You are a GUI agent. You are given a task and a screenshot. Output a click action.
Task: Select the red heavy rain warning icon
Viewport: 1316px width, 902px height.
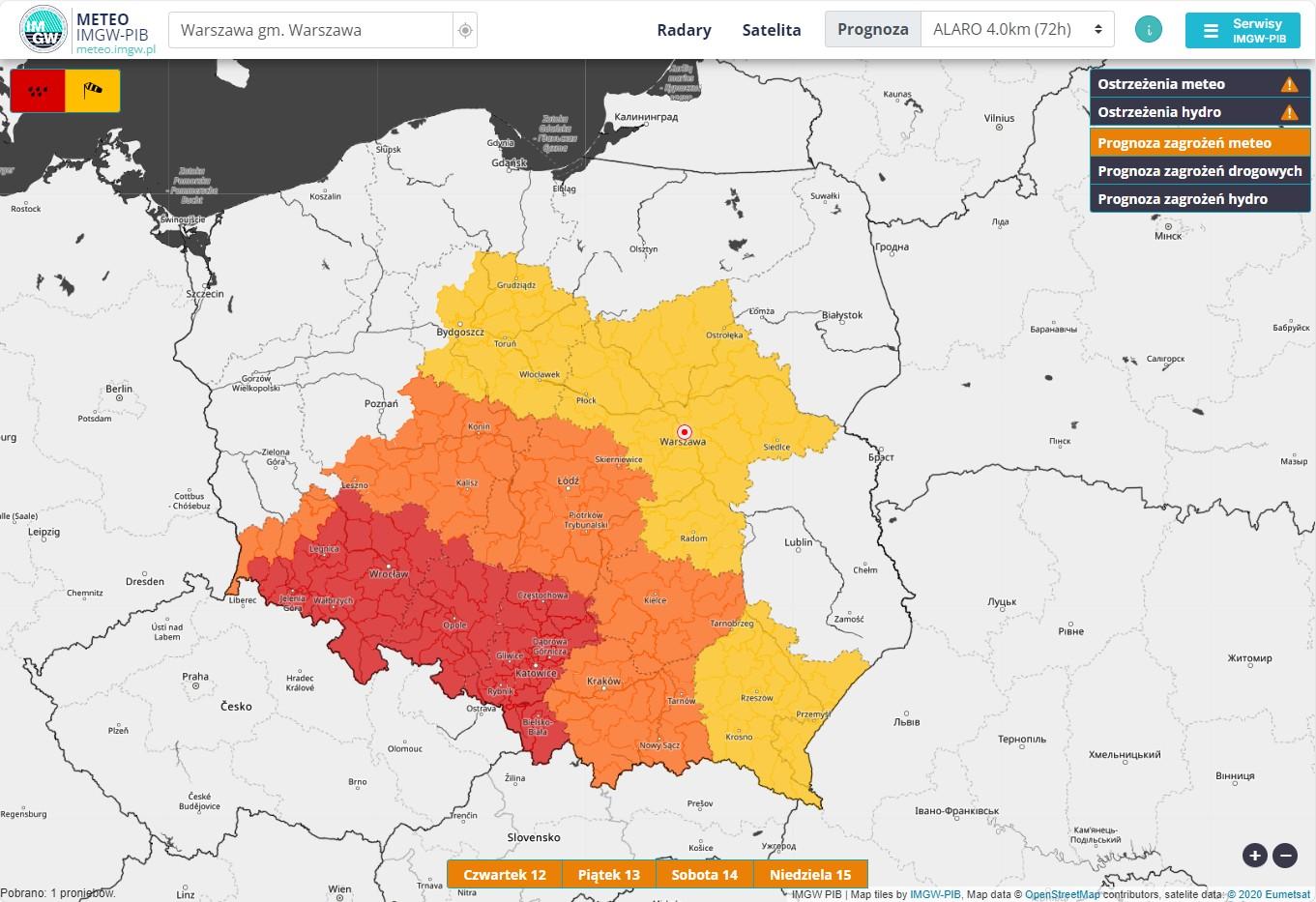[x=38, y=91]
